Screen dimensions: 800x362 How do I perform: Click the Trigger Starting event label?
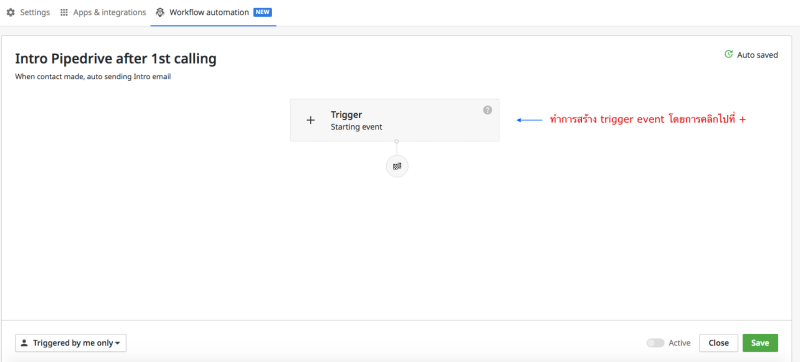(356, 120)
